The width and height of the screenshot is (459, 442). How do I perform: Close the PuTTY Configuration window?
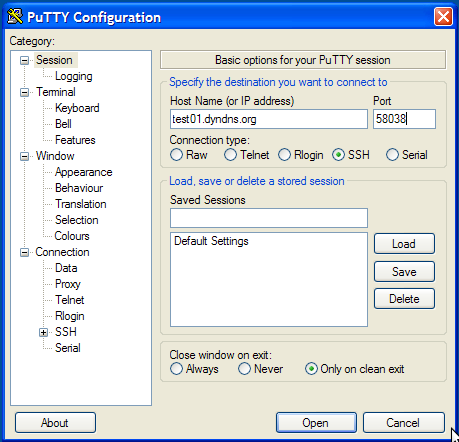443,16
